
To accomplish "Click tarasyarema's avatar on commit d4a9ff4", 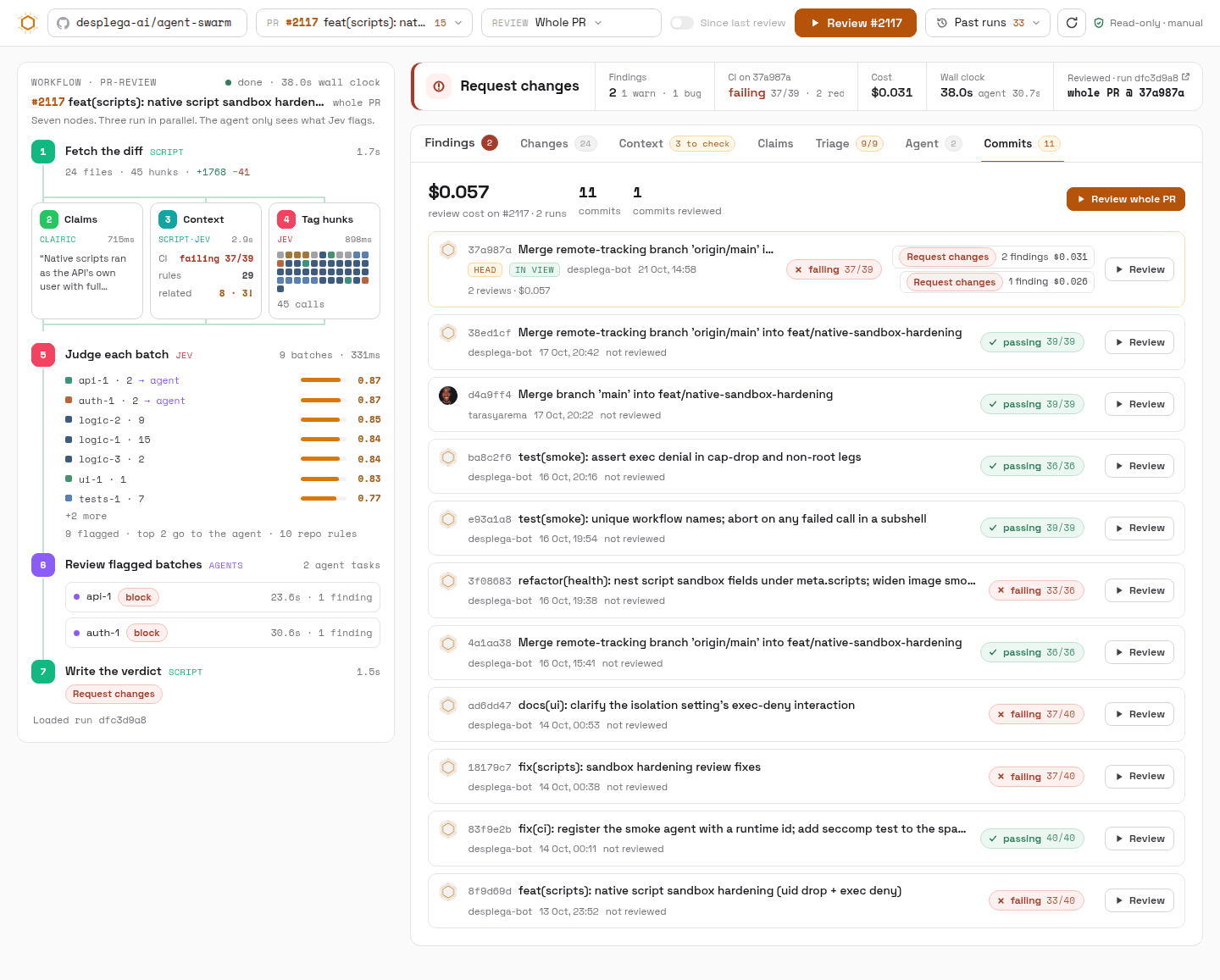I will tap(448, 395).
